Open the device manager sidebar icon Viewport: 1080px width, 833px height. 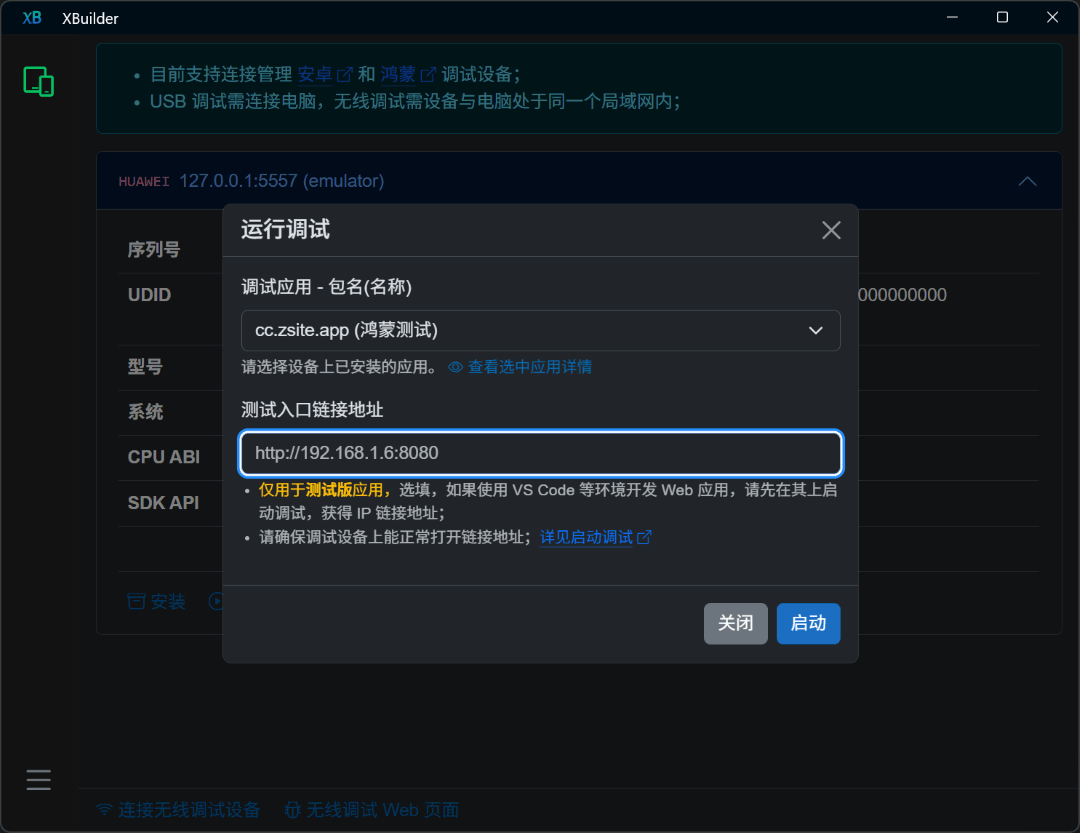pyautogui.click(x=39, y=81)
